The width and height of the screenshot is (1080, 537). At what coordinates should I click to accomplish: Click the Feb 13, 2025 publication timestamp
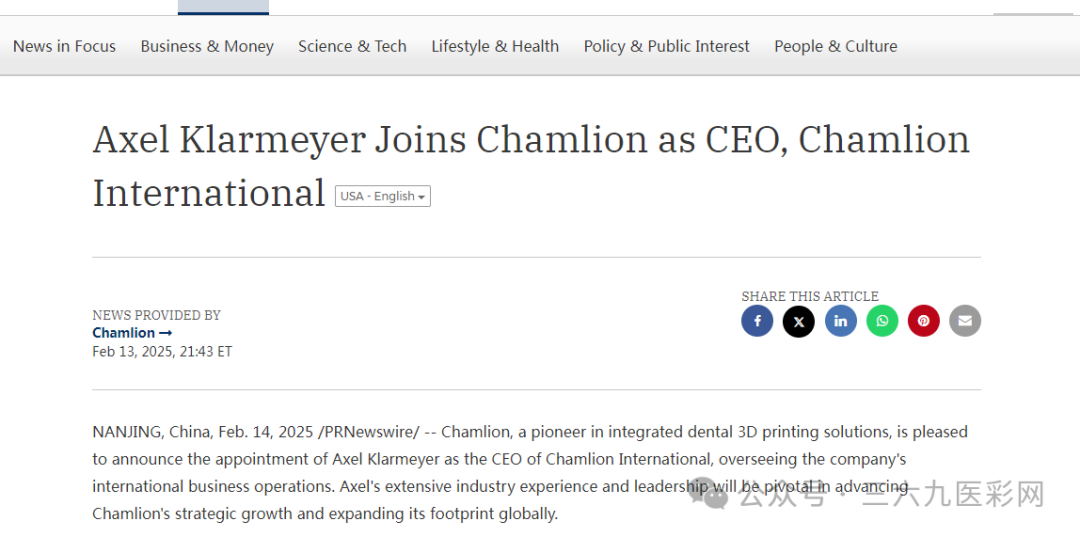coord(163,352)
